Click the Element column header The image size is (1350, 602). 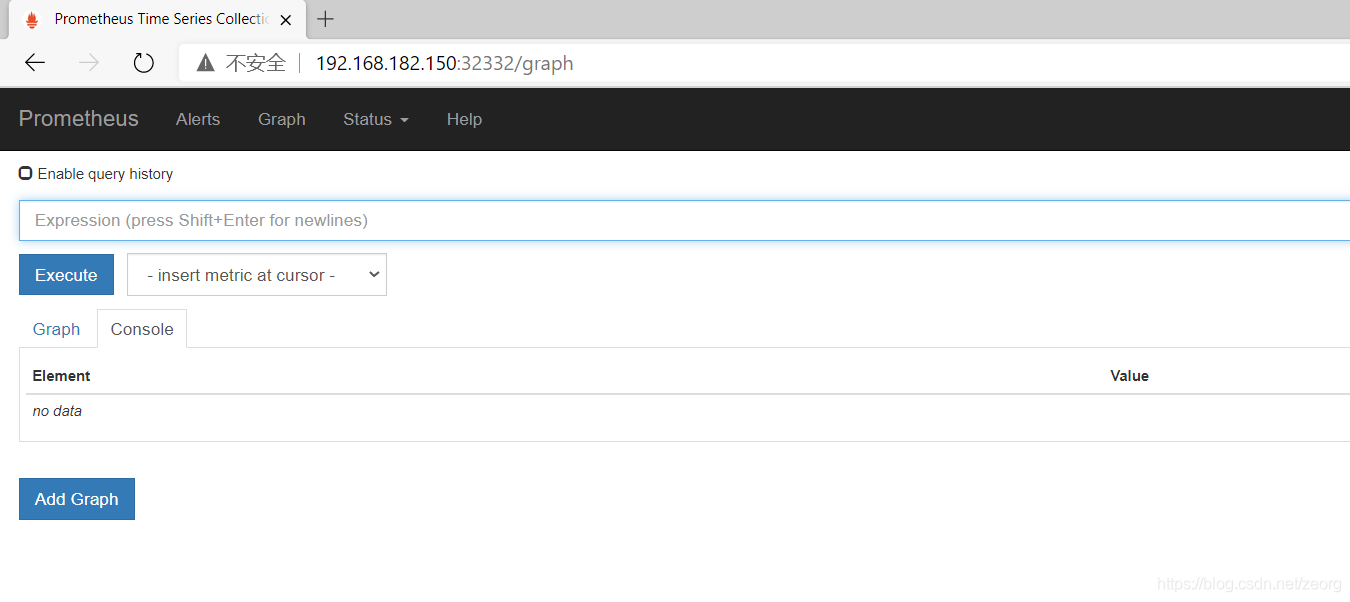point(61,376)
